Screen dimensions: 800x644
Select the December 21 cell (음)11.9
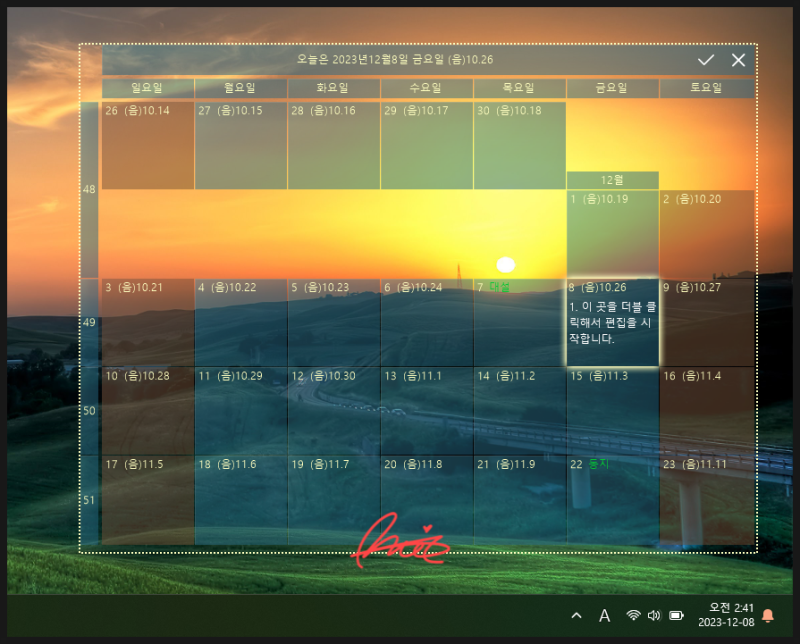519,500
